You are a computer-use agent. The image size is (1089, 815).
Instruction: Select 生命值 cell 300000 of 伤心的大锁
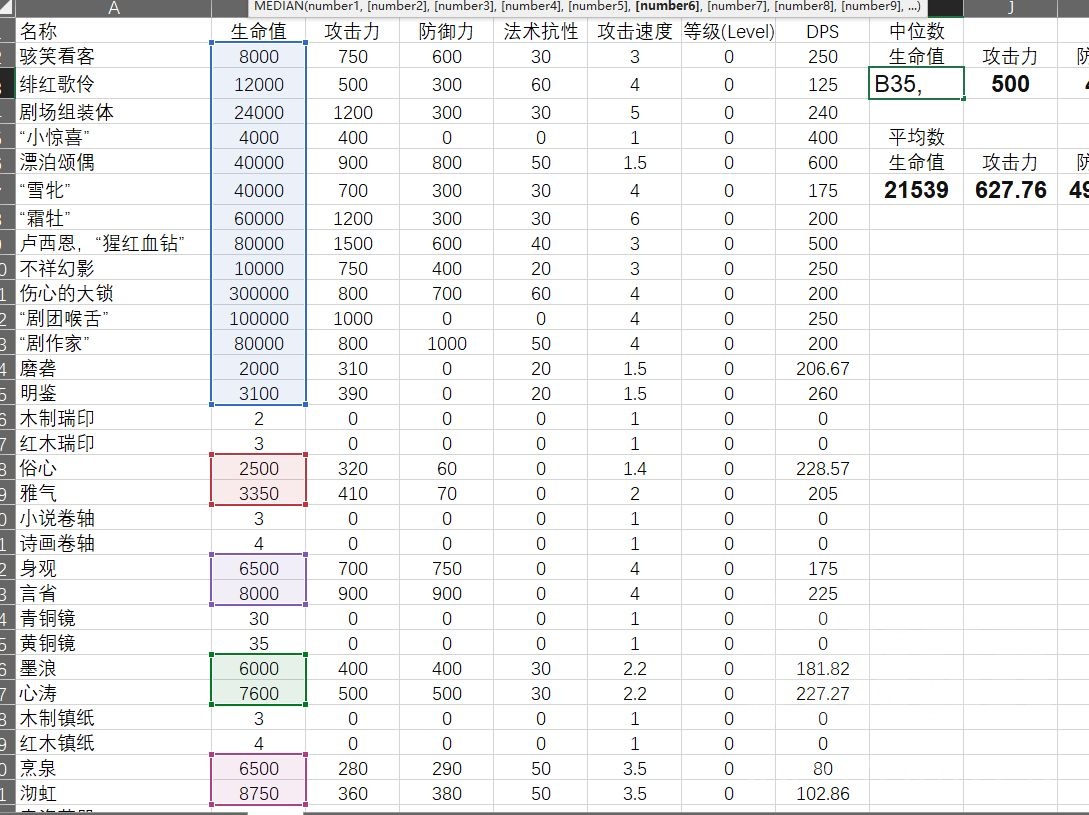pos(258,293)
